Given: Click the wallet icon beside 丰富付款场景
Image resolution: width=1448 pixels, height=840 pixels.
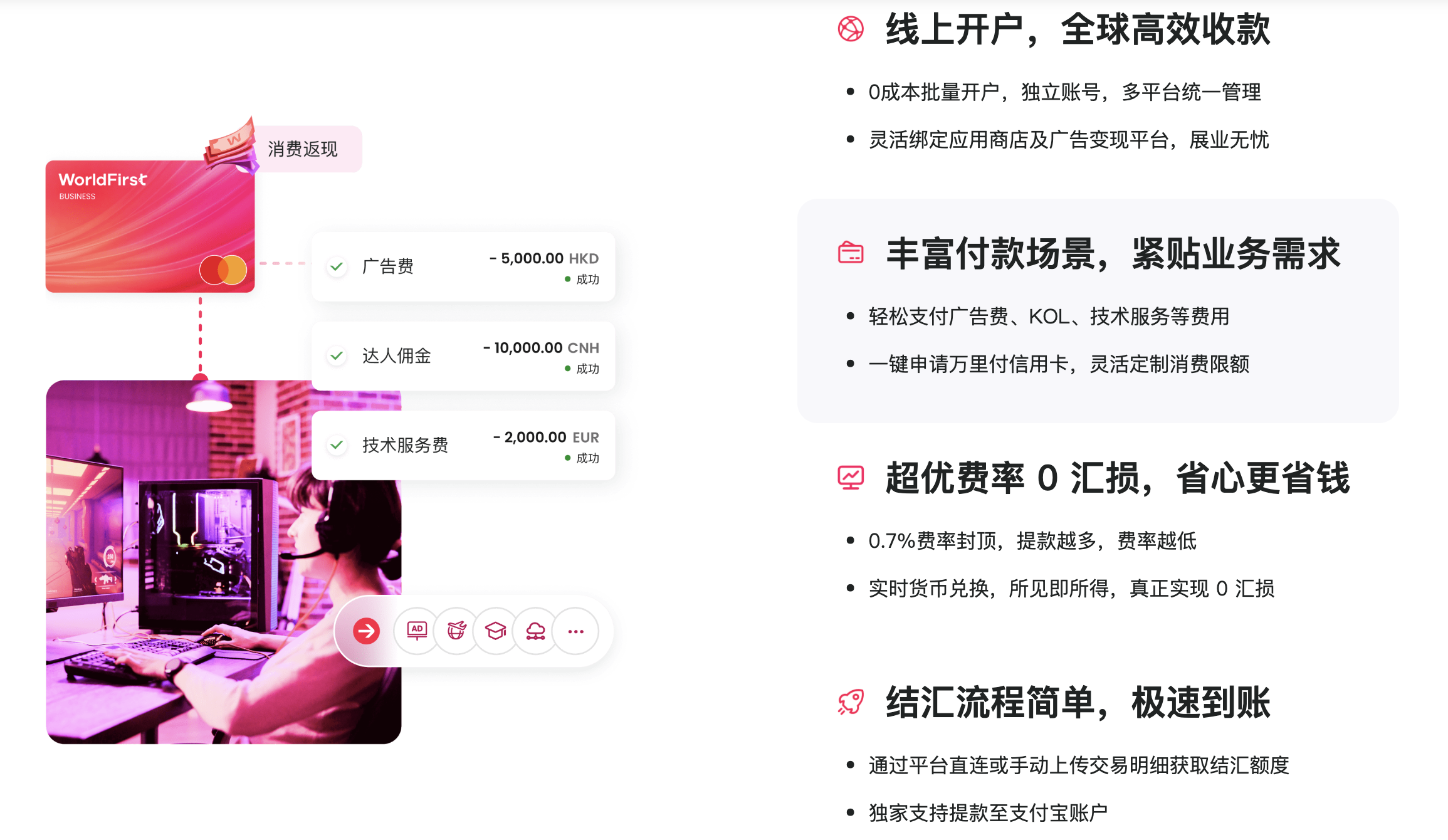Looking at the screenshot, I should (x=851, y=253).
